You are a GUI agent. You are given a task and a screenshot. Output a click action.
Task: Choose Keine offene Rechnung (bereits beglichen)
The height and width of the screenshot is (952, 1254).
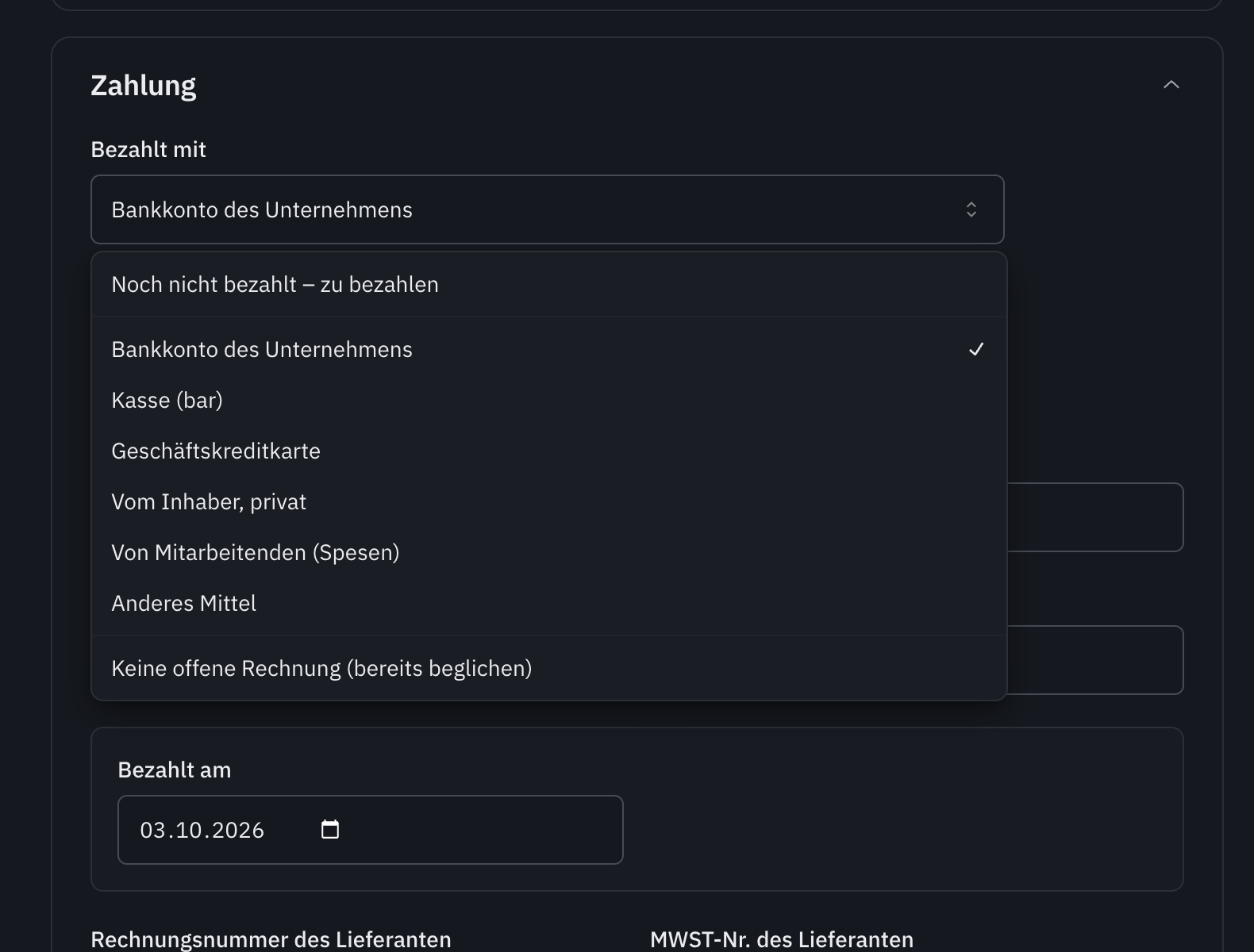549,669
